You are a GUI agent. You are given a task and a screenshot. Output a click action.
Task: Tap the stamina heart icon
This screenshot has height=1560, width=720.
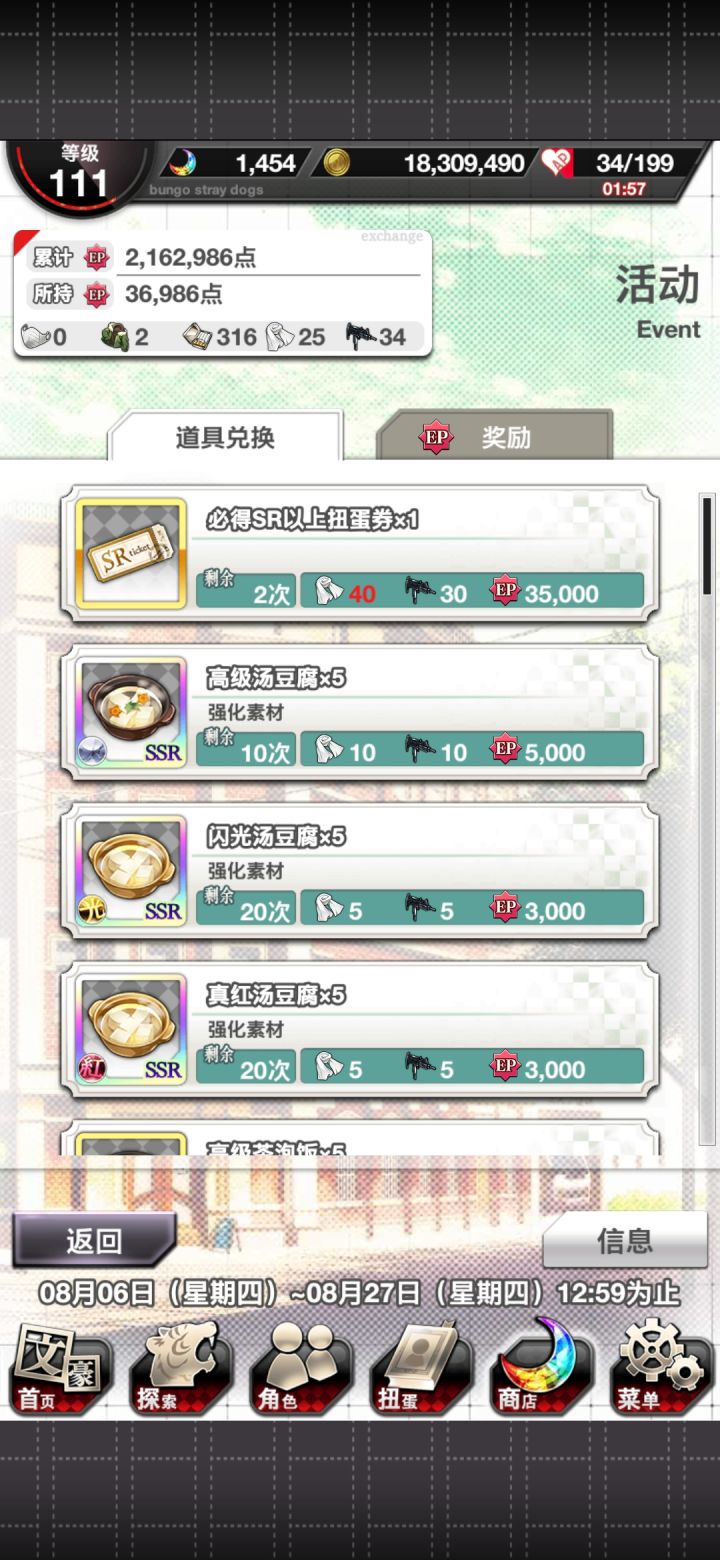pyautogui.click(x=556, y=163)
